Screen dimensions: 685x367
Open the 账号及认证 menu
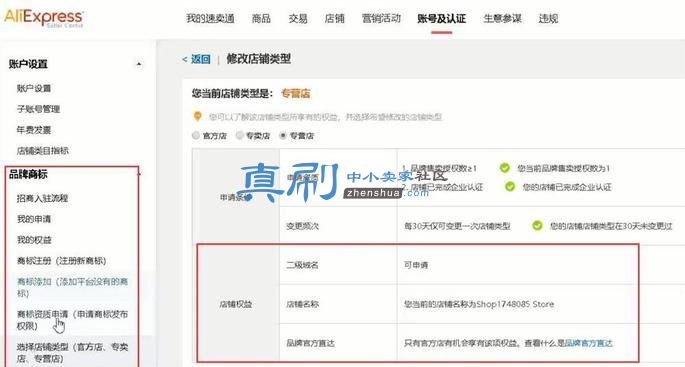click(x=441, y=19)
